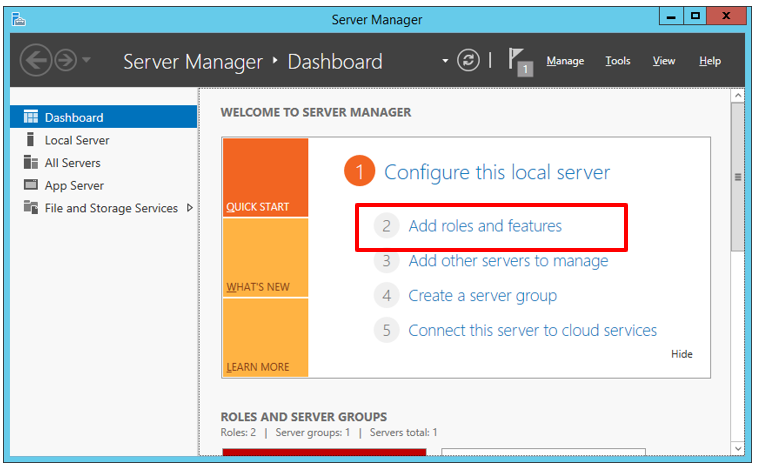Click the Server Manager title bar icon
This screenshot has width=757, height=467.
click(x=18, y=19)
